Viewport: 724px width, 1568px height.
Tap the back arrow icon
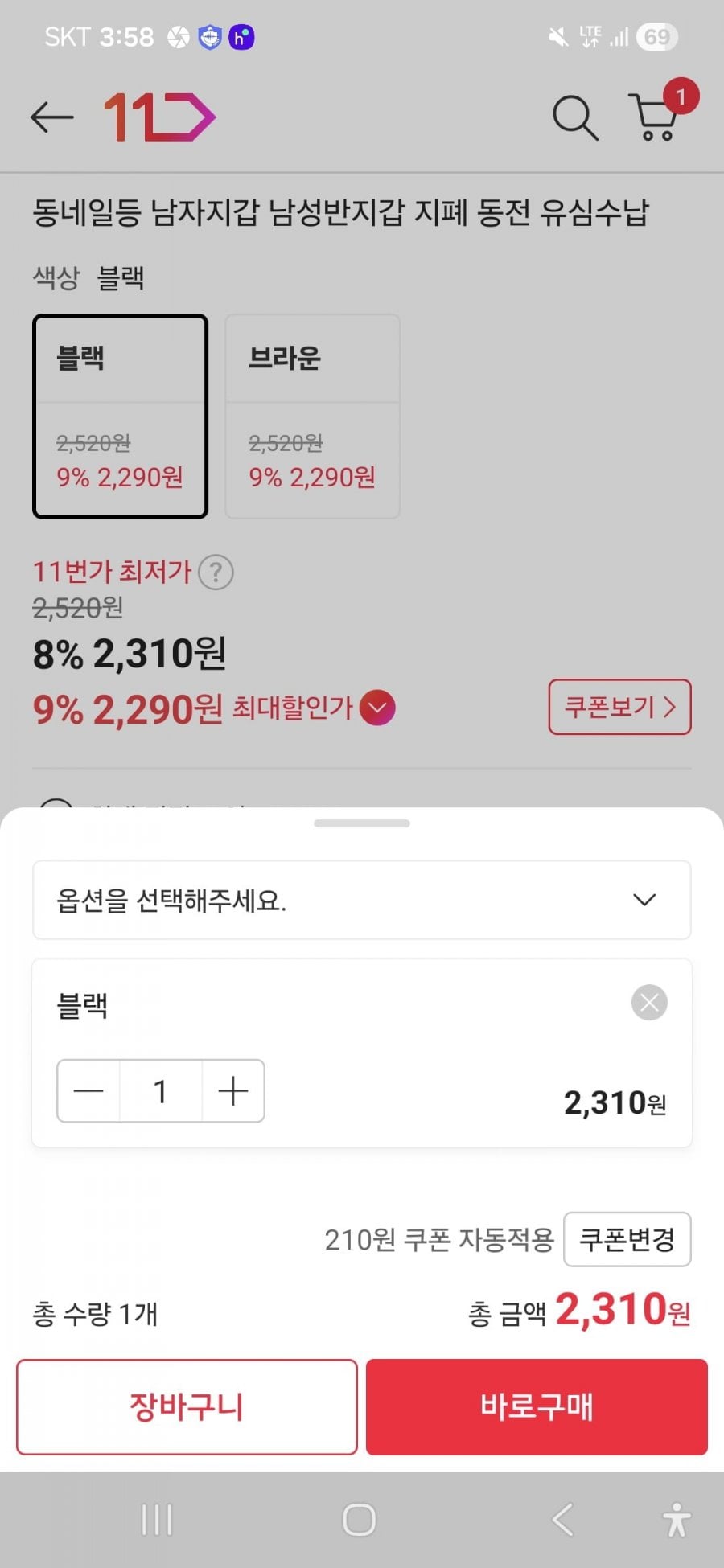[52, 117]
